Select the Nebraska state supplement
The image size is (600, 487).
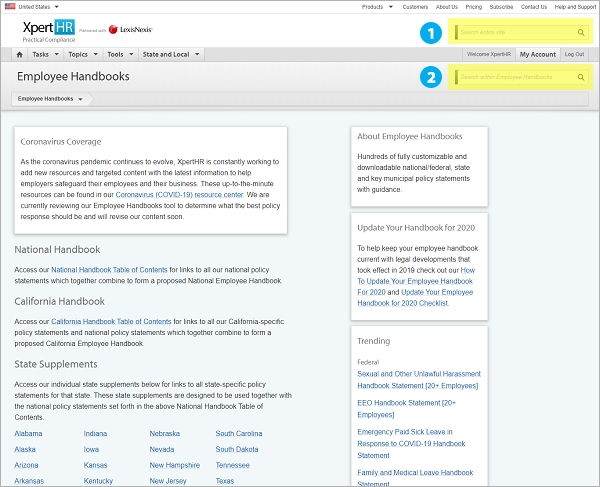165,434
